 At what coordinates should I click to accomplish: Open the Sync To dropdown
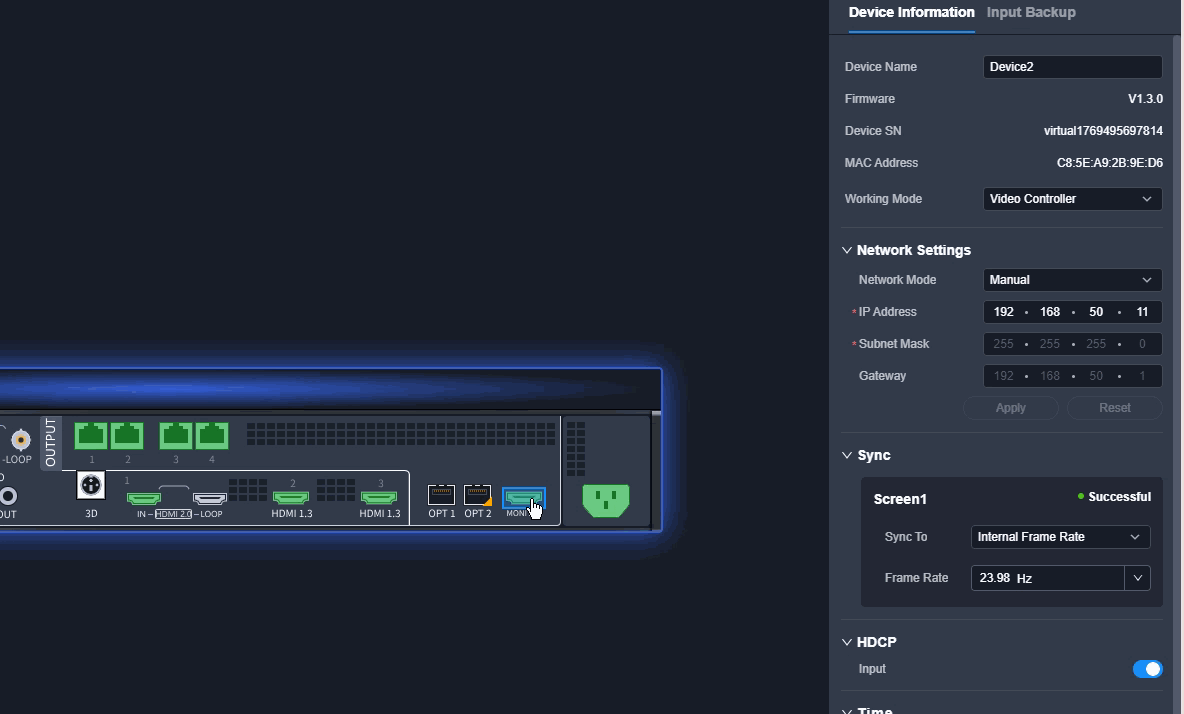pyautogui.click(x=1060, y=537)
